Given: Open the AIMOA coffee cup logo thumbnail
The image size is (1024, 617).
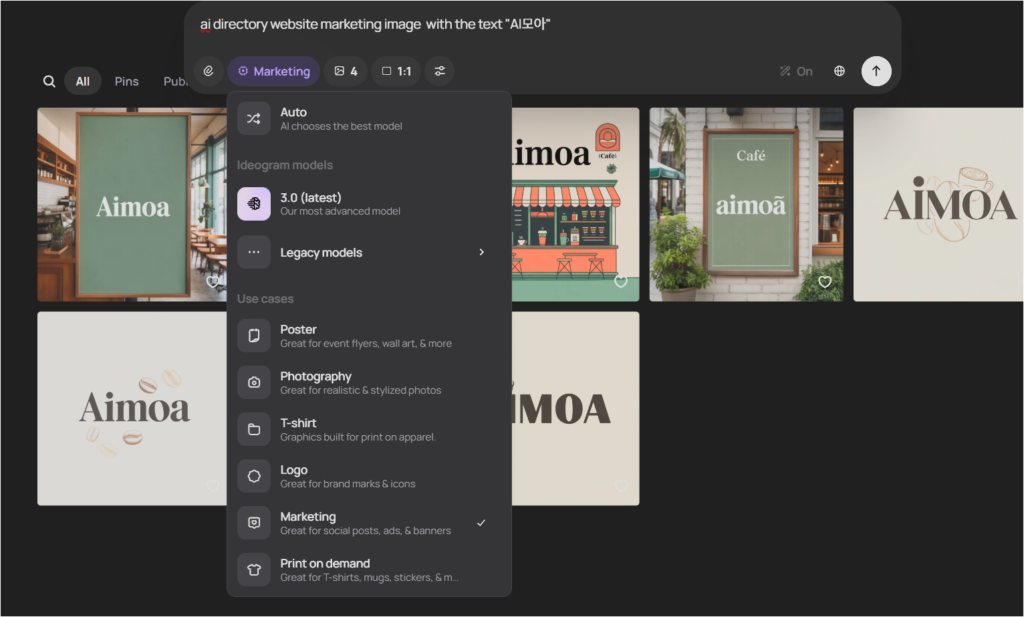Looking at the screenshot, I should tap(938, 204).
